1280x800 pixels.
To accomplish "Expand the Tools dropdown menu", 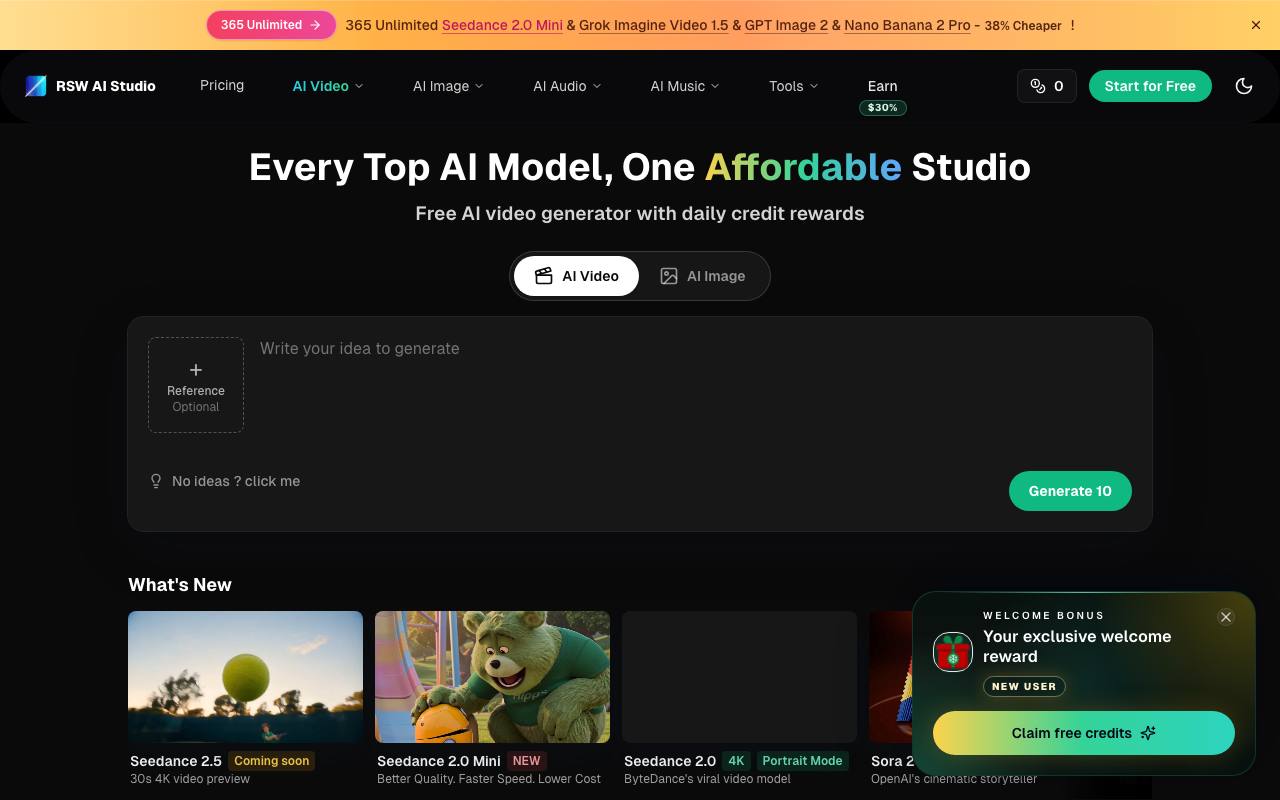I will click(x=793, y=86).
